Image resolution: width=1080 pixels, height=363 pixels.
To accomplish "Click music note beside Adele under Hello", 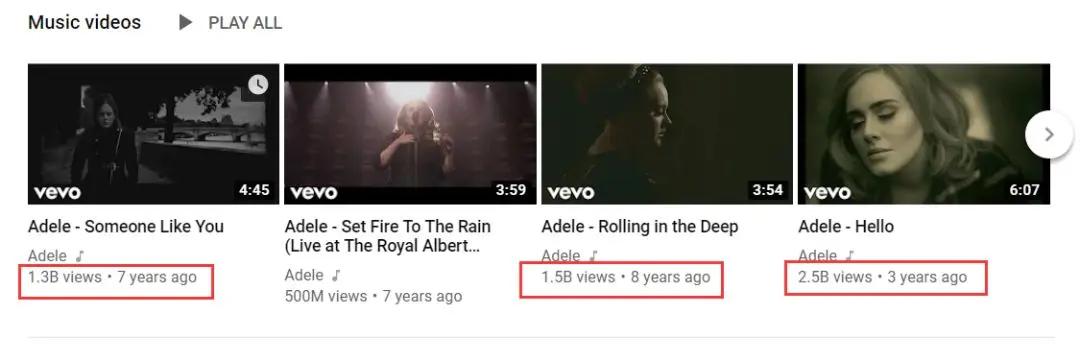I will pos(850,256).
